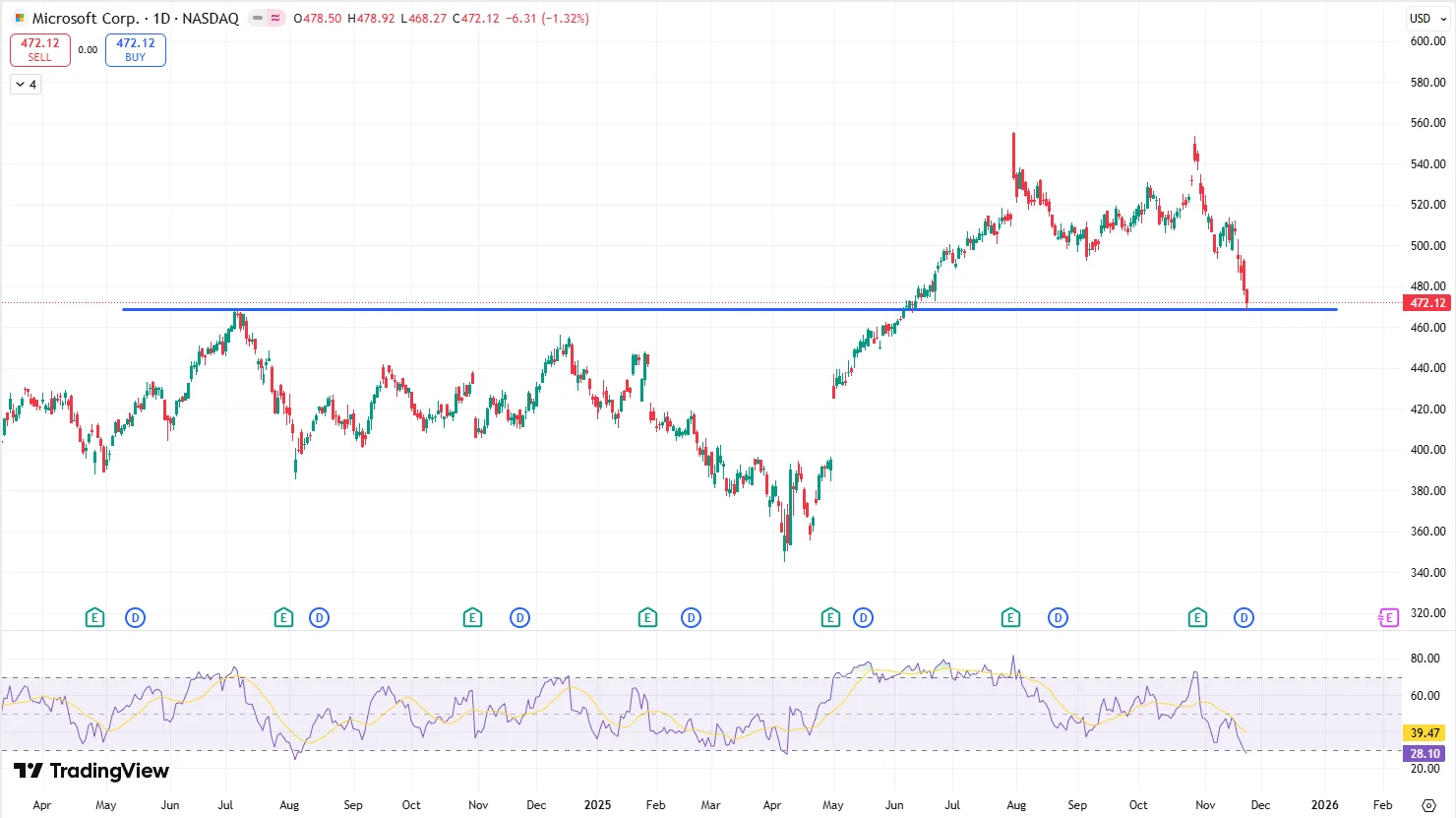The width and height of the screenshot is (1456, 818).
Task: Open chart settings hexagon gear icon
Action: click(1428, 805)
